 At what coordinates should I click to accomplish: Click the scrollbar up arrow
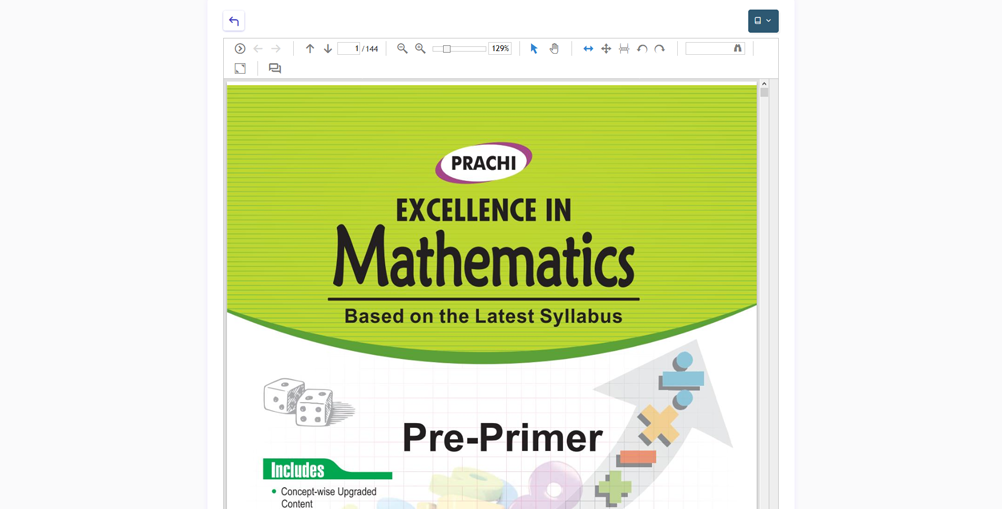tap(764, 84)
